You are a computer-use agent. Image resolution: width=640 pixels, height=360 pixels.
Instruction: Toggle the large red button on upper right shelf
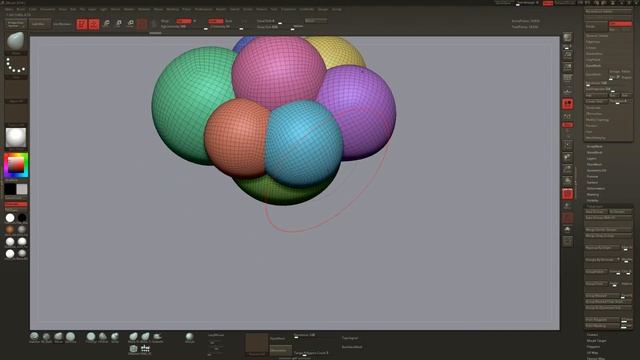click(x=567, y=104)
